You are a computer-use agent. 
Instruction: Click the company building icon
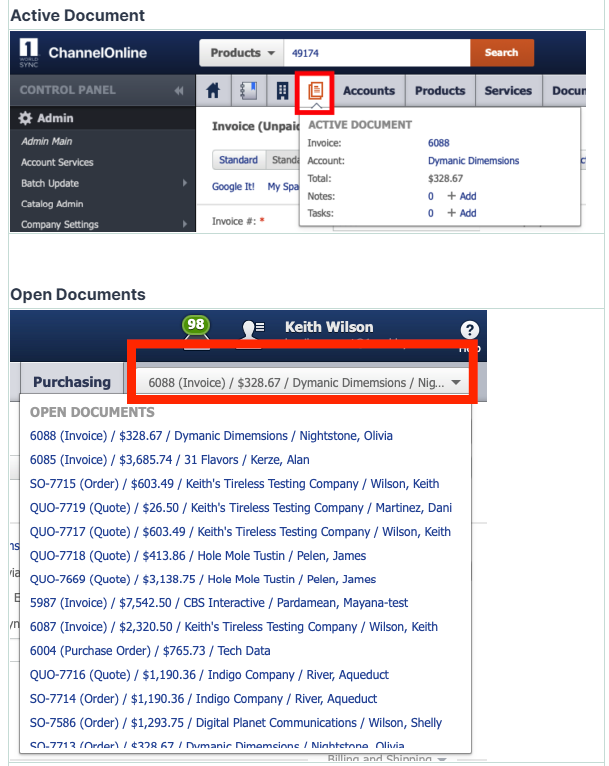tap(283, 91)
